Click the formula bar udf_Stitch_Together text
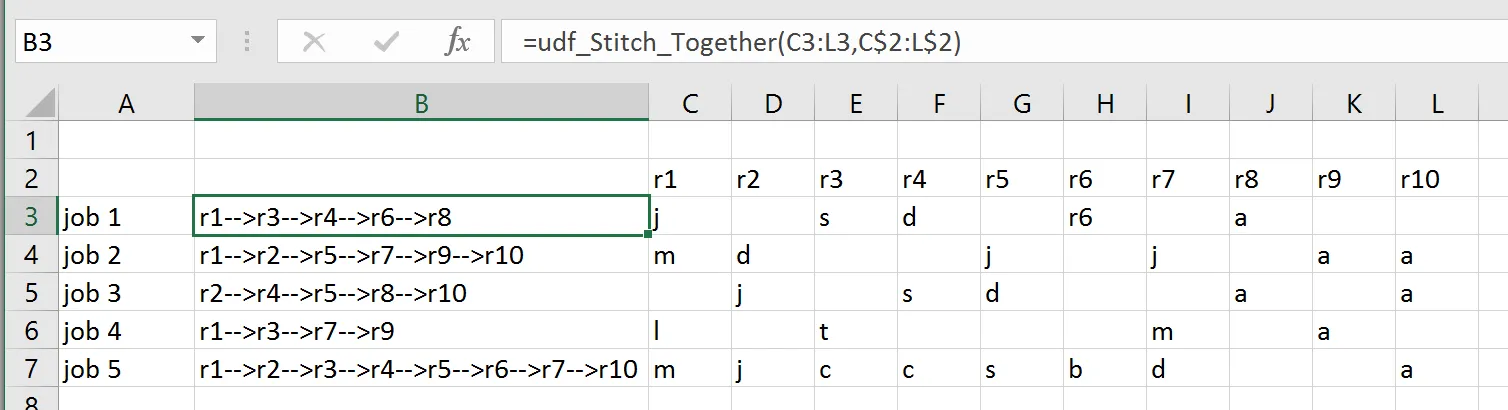The height and width of the screenshot is (410, 1508). click(740, 42)
